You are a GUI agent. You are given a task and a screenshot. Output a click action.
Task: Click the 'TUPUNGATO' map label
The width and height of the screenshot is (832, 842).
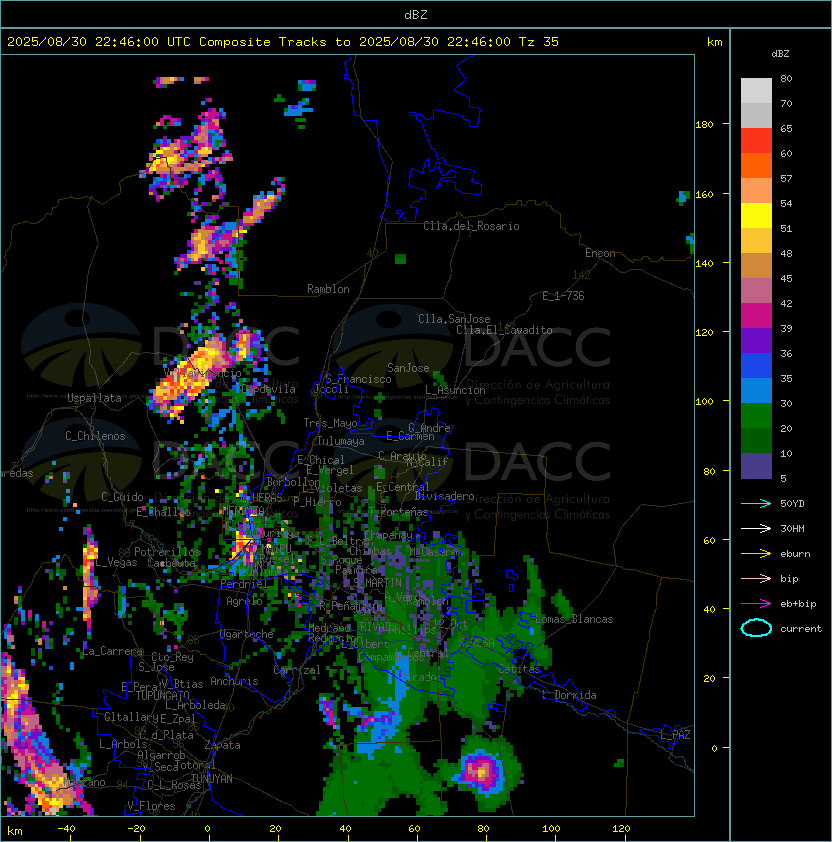[162, 695]
